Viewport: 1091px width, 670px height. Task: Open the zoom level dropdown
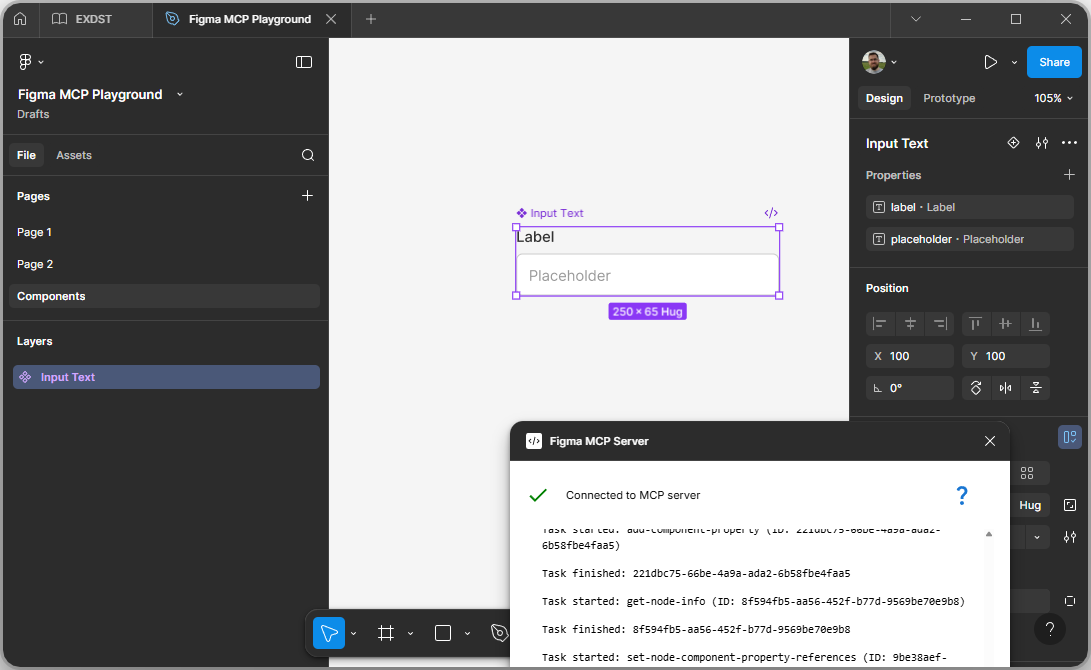click(1052, 98)
